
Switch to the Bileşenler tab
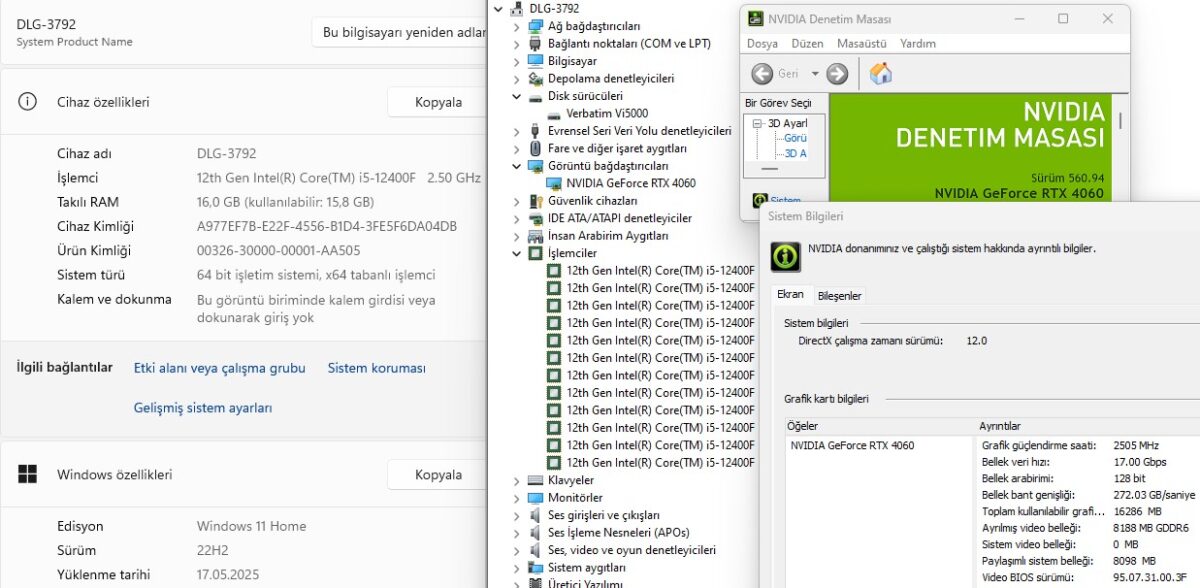839,295
